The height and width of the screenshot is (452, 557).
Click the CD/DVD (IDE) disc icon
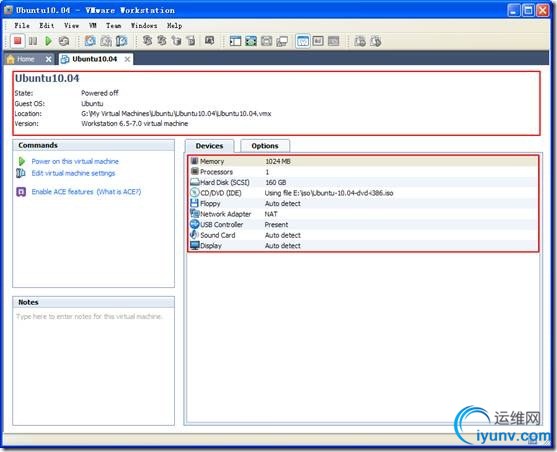[x=195, y=193]
